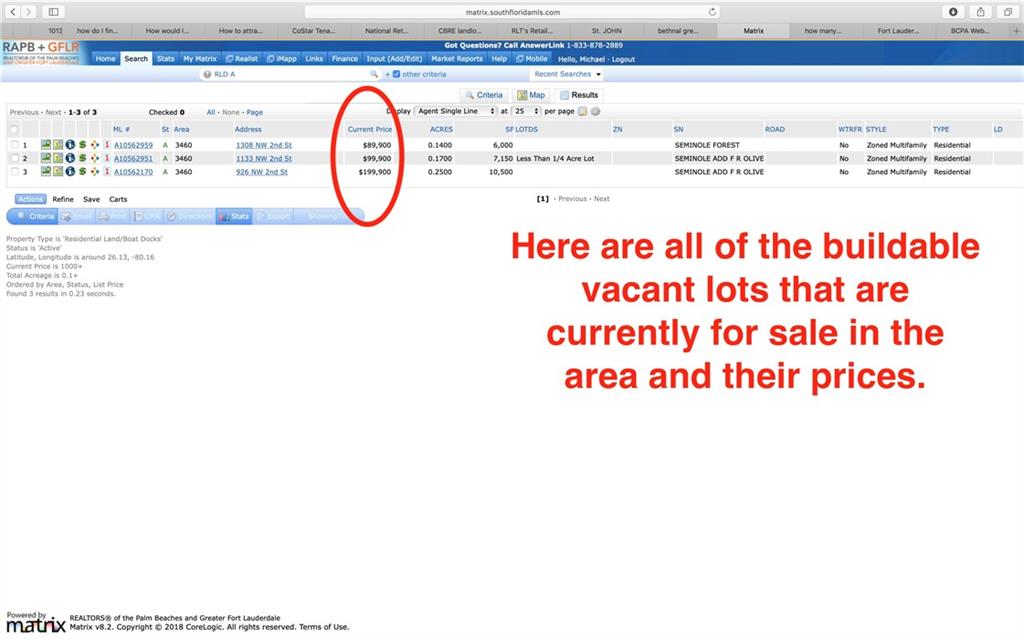Open the Agent Single Line display dropdown
1024x639 pixels.
[x=454, y=111]
